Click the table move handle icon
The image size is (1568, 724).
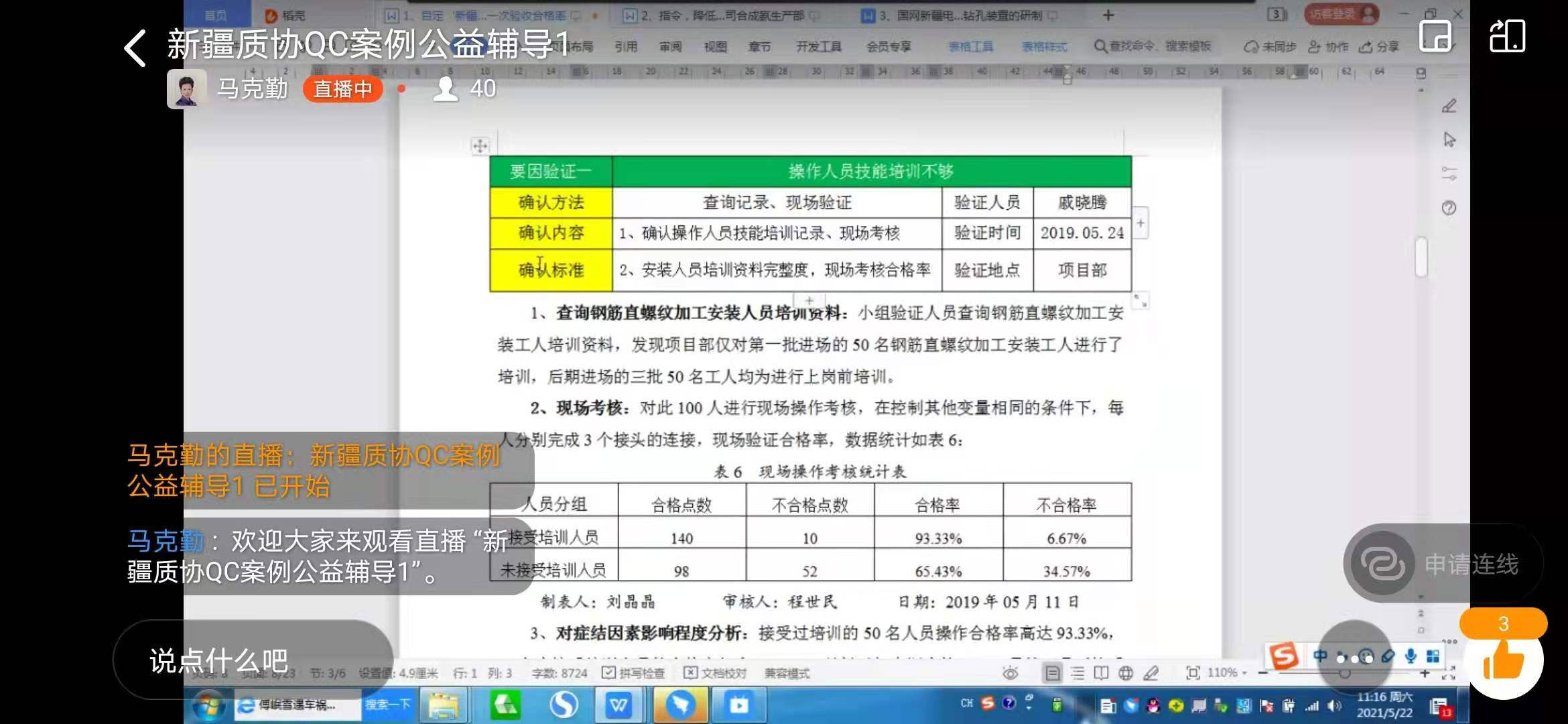click(480, 145)
